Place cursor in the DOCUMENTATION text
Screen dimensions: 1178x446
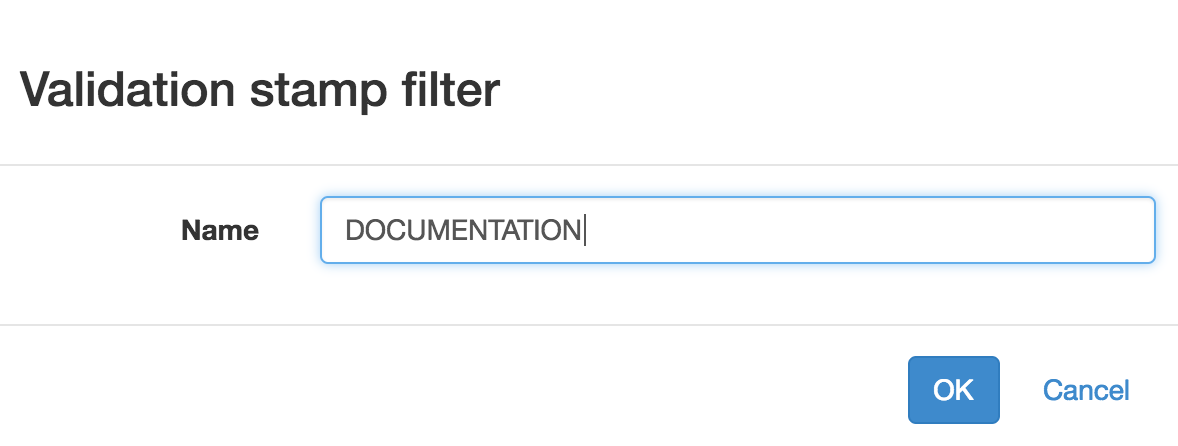click(463, 231)
